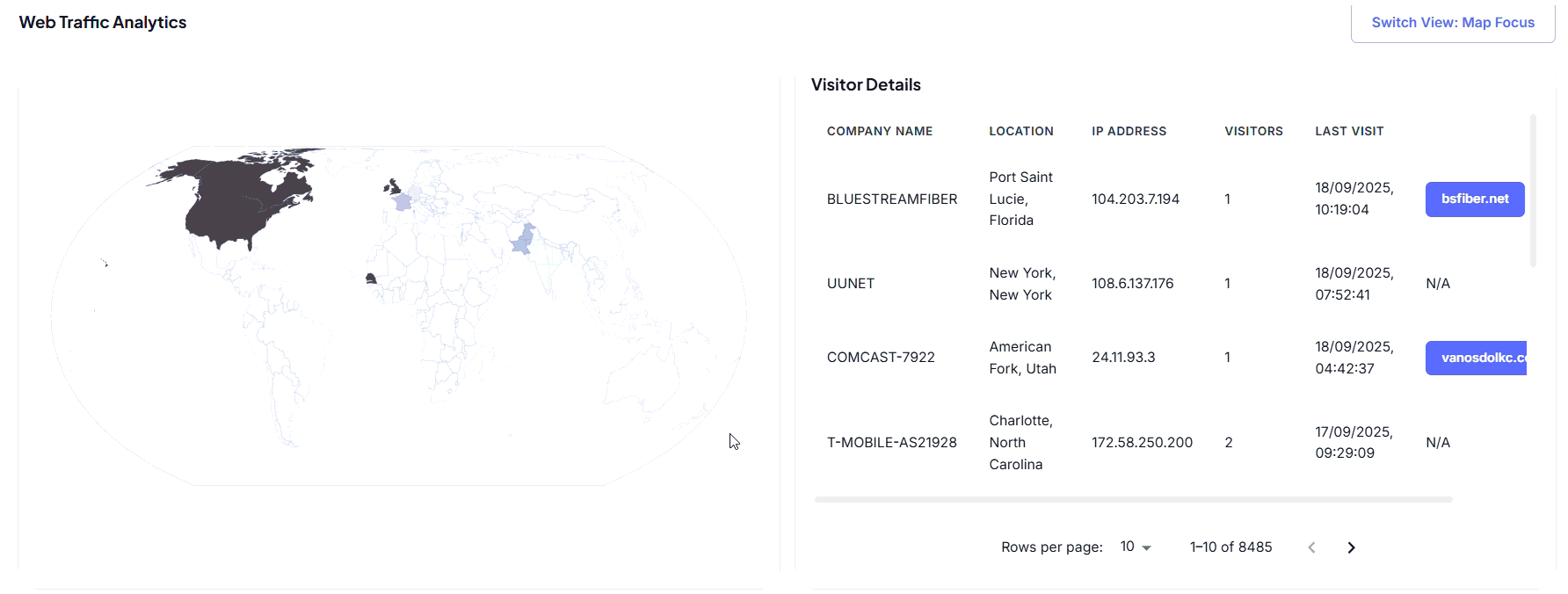Click the Switch View: Map Focus button
The image size is (1568, 594).
click(x=1452, y=23)
